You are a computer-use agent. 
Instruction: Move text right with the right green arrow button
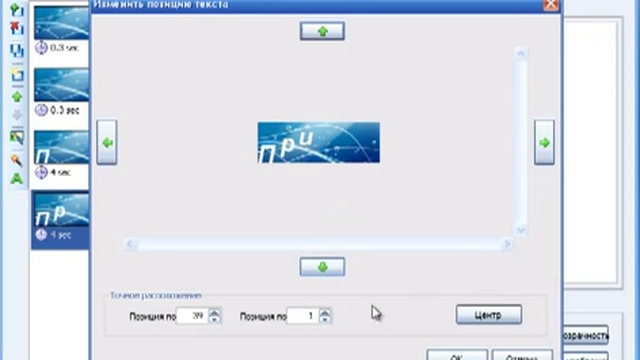544,142
